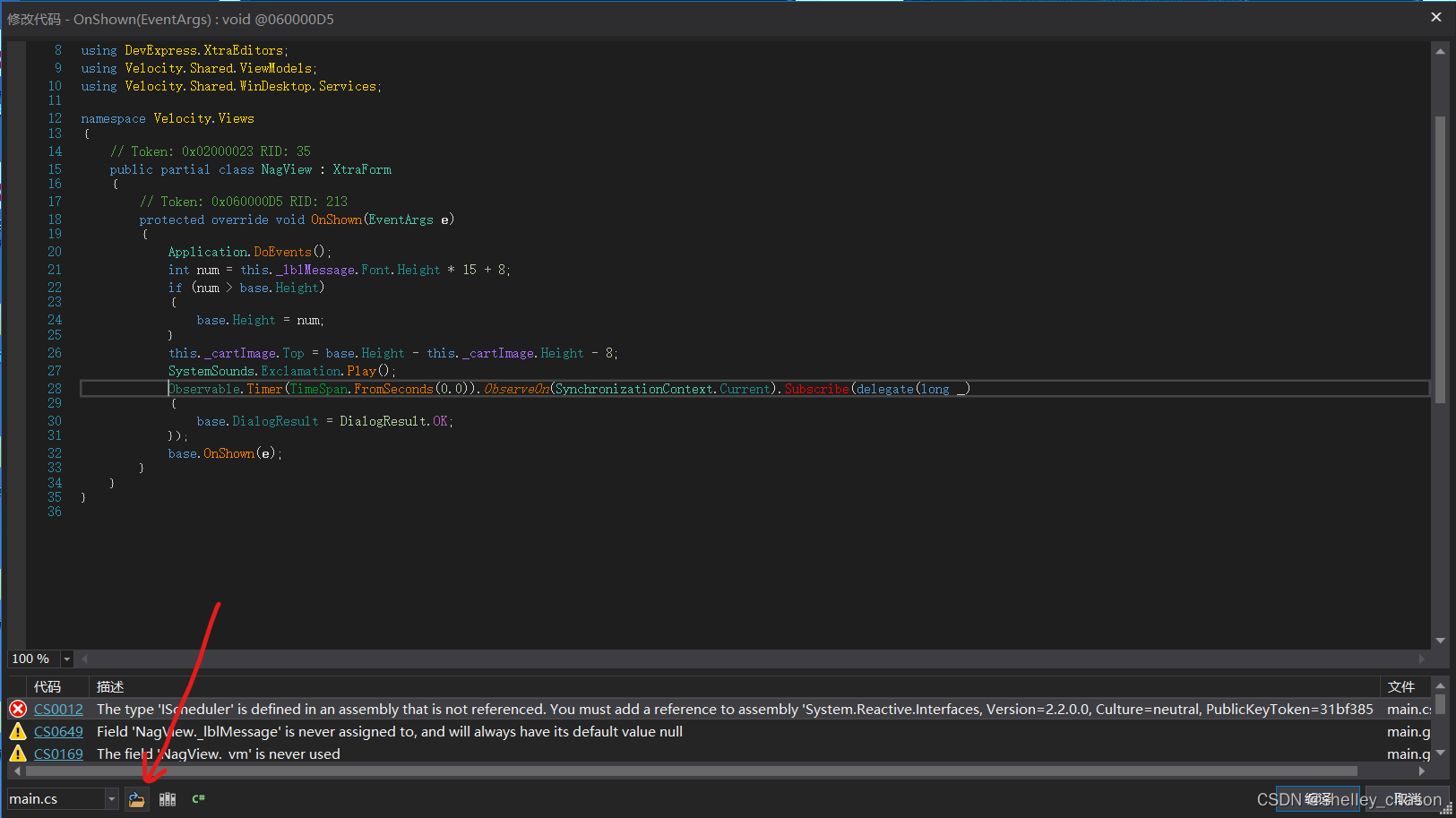
Task: Click line number 28 in the gutter
Action: (x=55, y=389)
